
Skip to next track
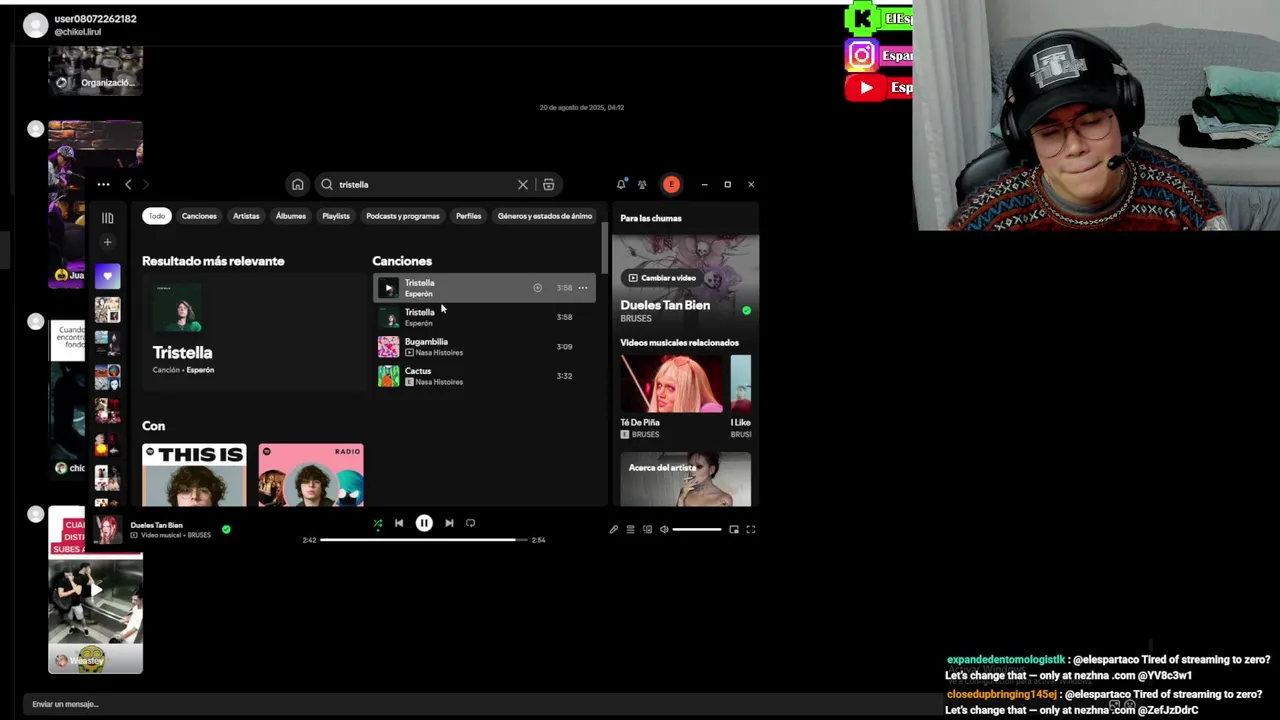[449, 523]
